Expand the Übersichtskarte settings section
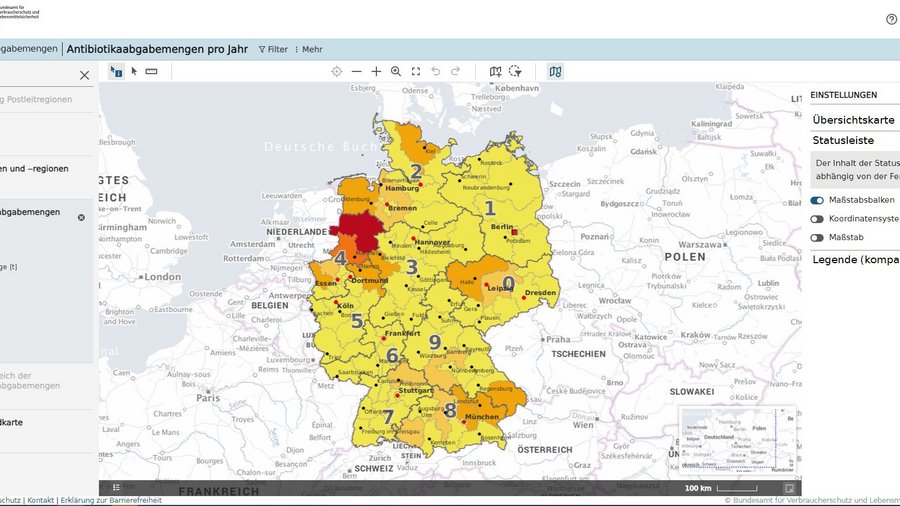Image resolution: width=900 pixels, height=506 pixels. pos(853,120)
